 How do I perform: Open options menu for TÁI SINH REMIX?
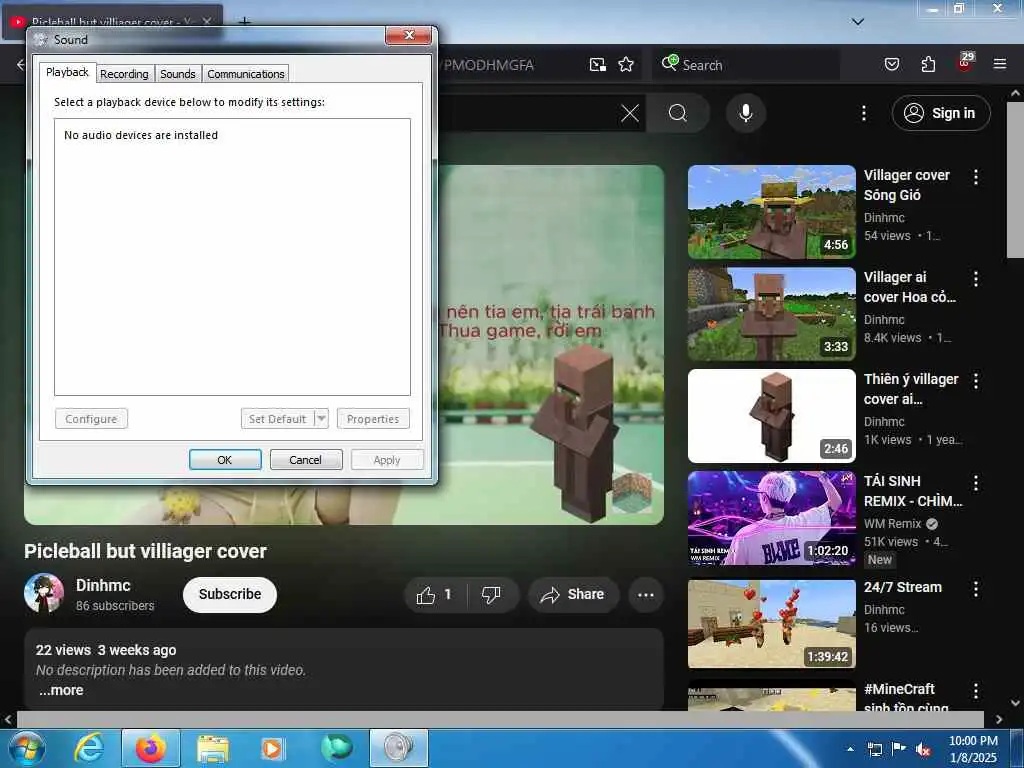click(975, 483)
